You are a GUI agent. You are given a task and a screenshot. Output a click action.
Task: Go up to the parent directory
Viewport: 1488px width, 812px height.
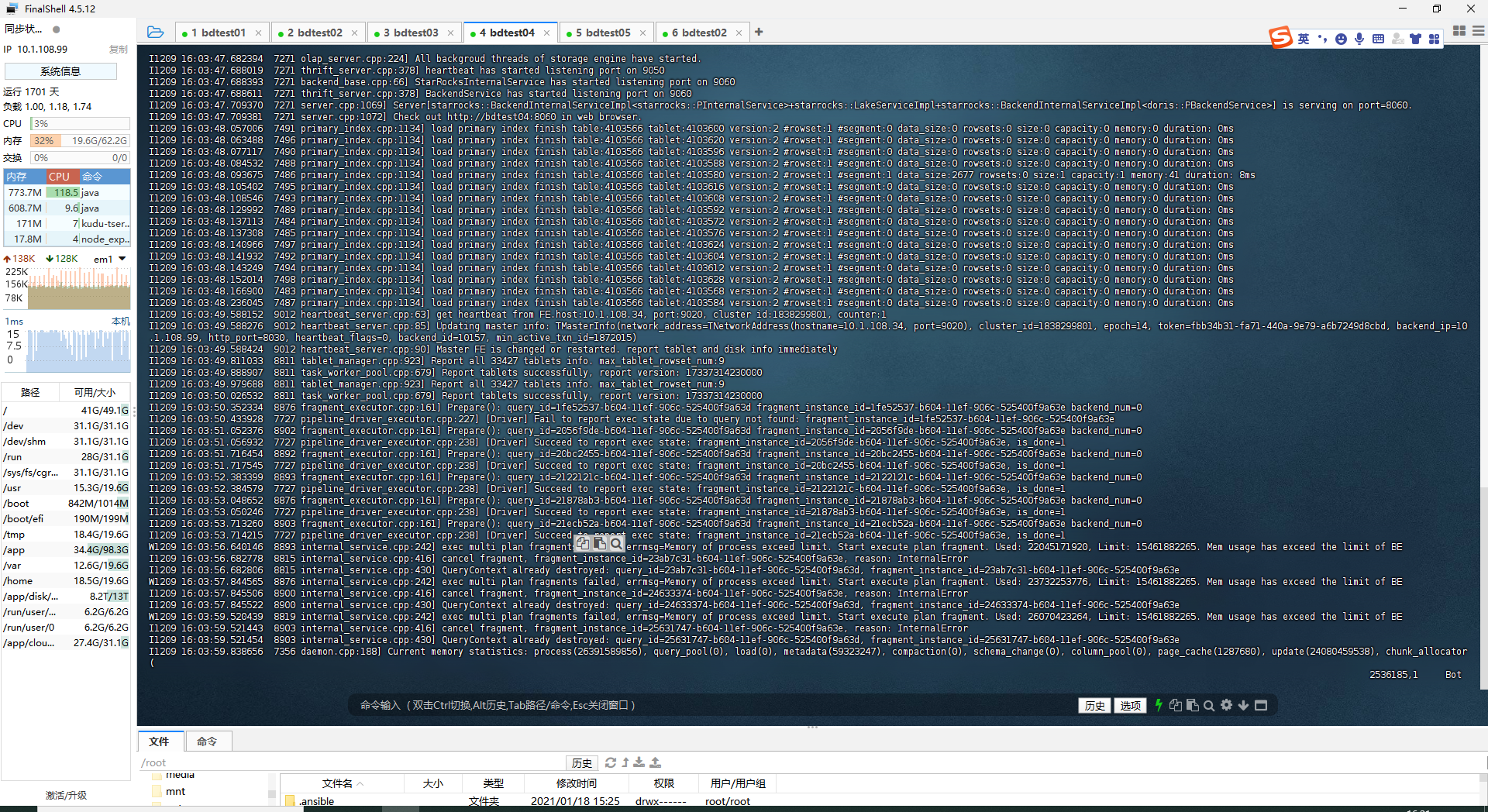pyautogui.click(x=625, y=762)
